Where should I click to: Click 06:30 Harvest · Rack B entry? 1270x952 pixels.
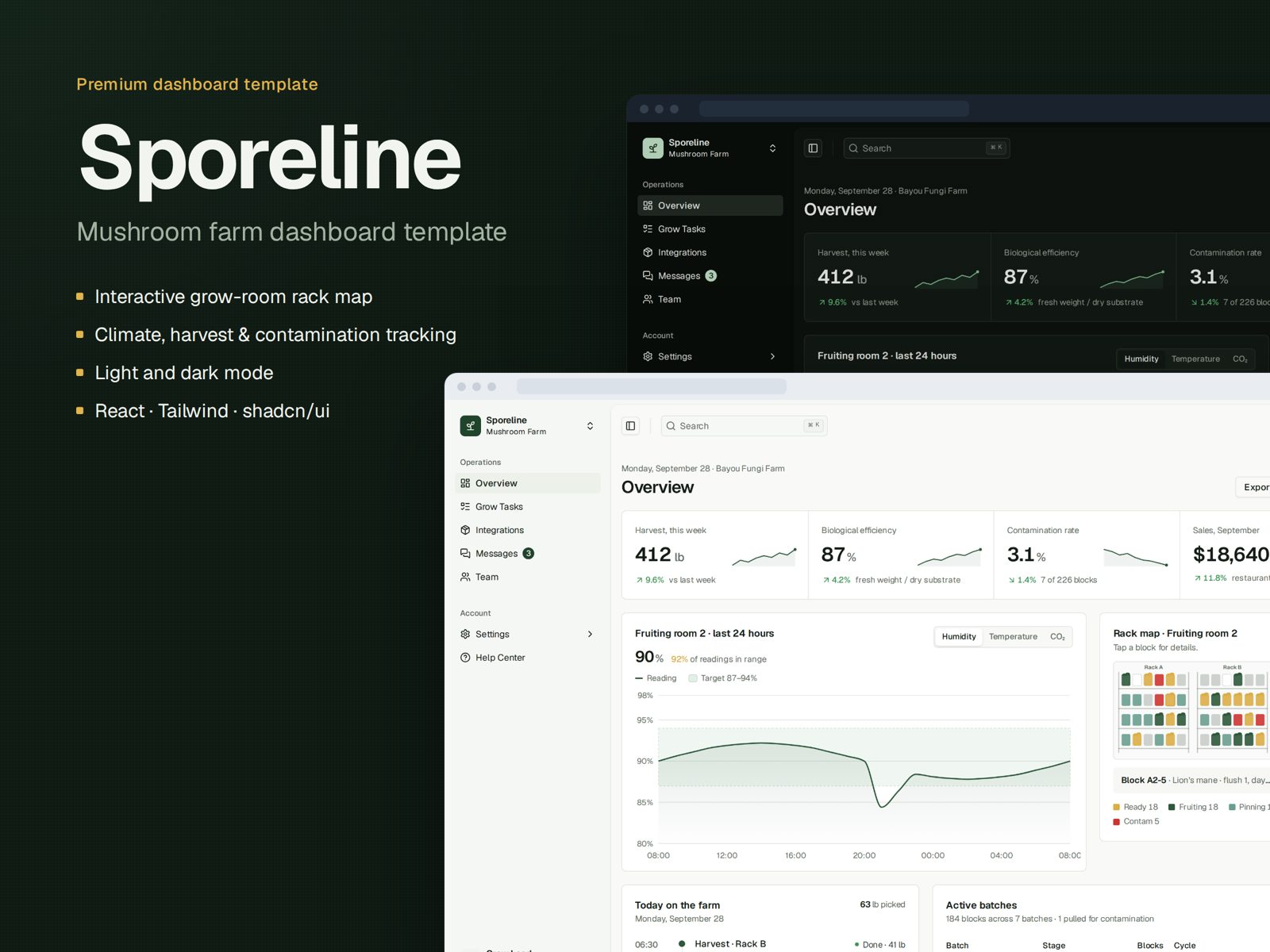(769, 944)
